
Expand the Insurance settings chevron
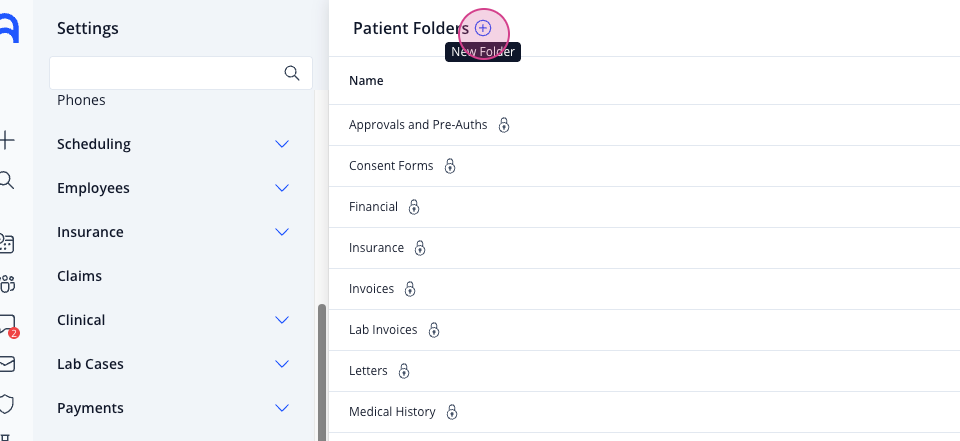(282, 232)
